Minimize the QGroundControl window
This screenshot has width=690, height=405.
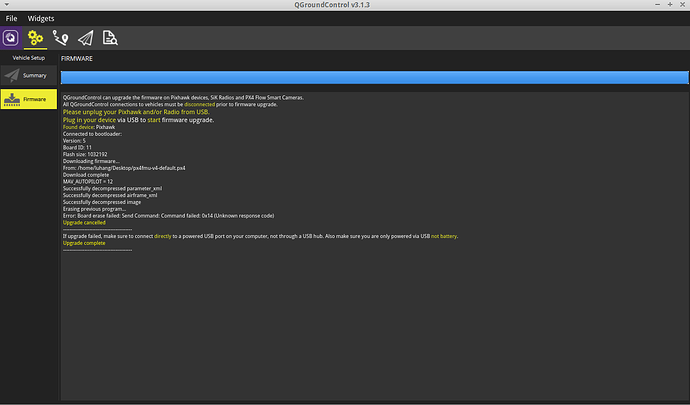pos(657,4)
